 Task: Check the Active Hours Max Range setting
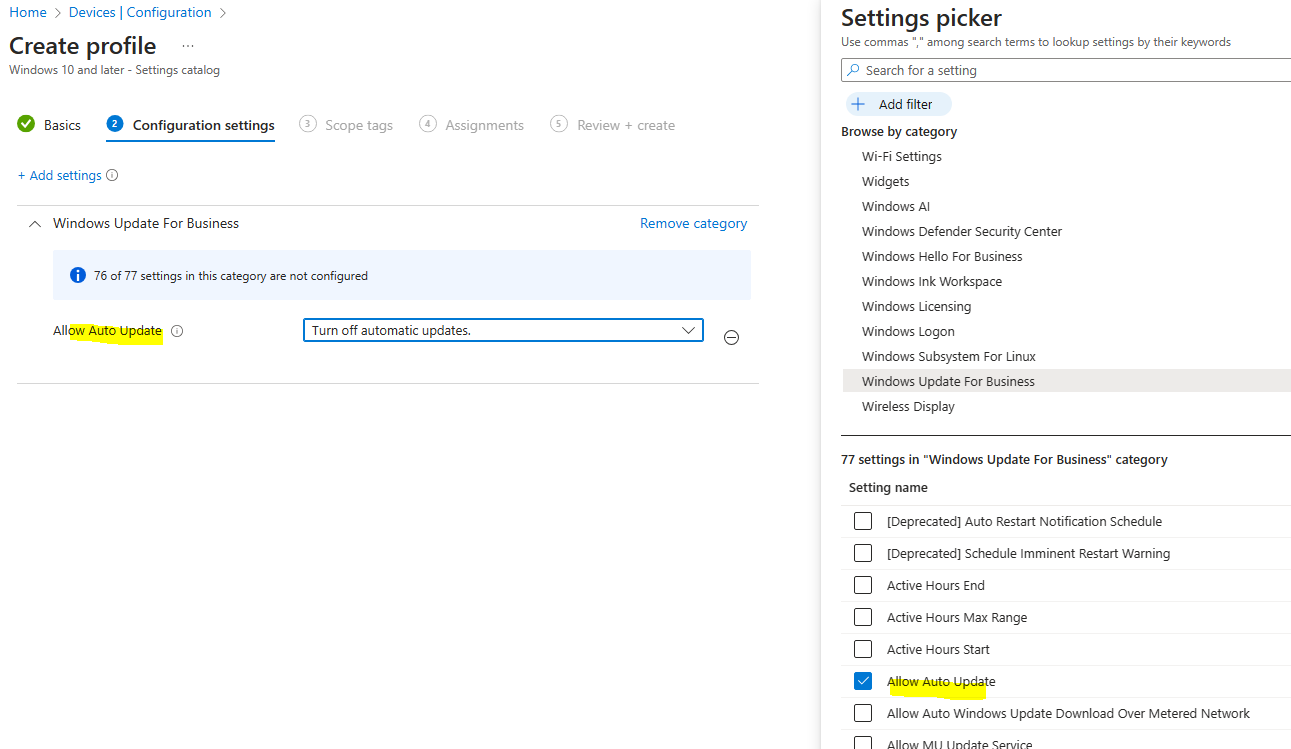tap(862, 617)
